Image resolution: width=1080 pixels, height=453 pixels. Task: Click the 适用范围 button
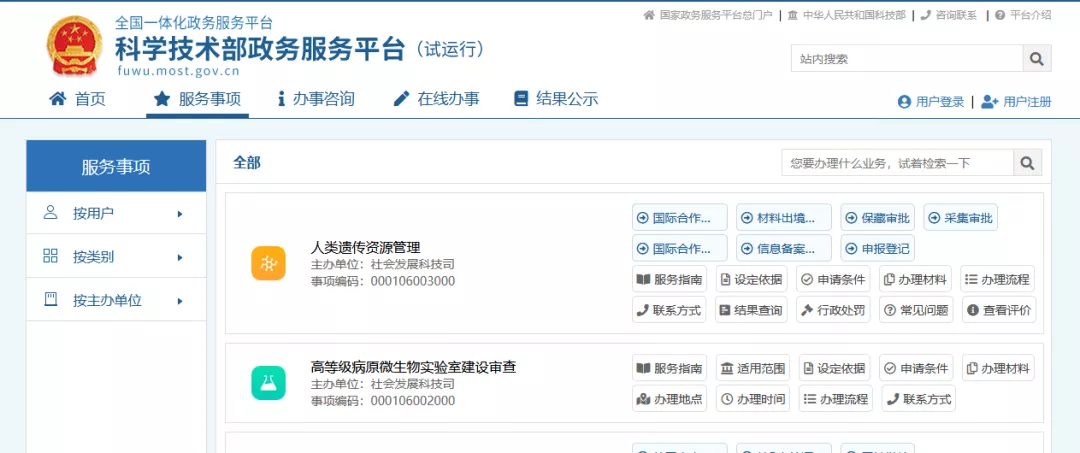pyautogui.click(x=753, y=368)
